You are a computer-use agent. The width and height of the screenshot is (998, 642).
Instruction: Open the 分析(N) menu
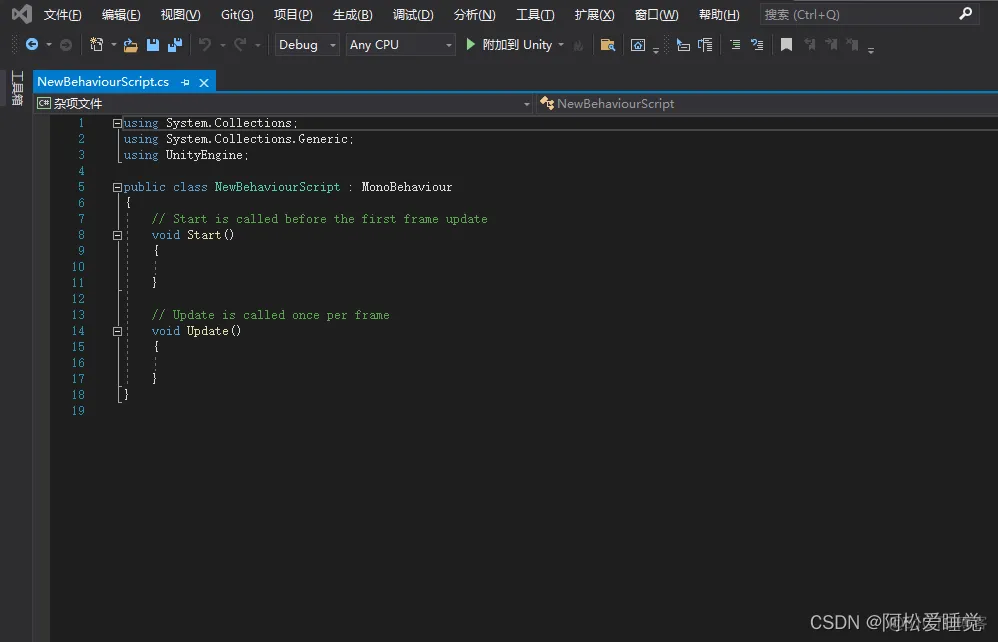(x=474, y=14)
